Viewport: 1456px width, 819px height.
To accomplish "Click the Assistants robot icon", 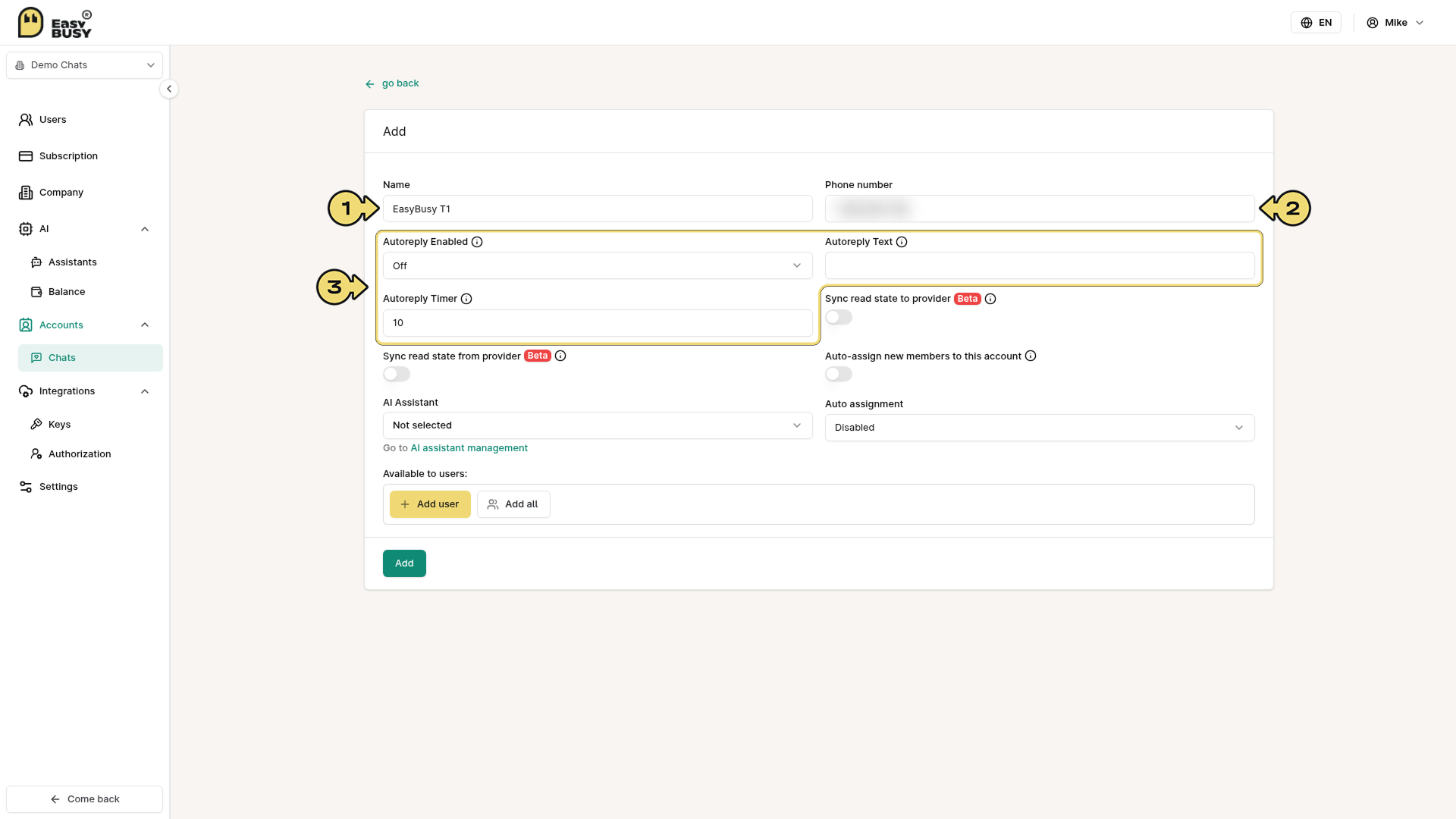I will click(36, 262).
